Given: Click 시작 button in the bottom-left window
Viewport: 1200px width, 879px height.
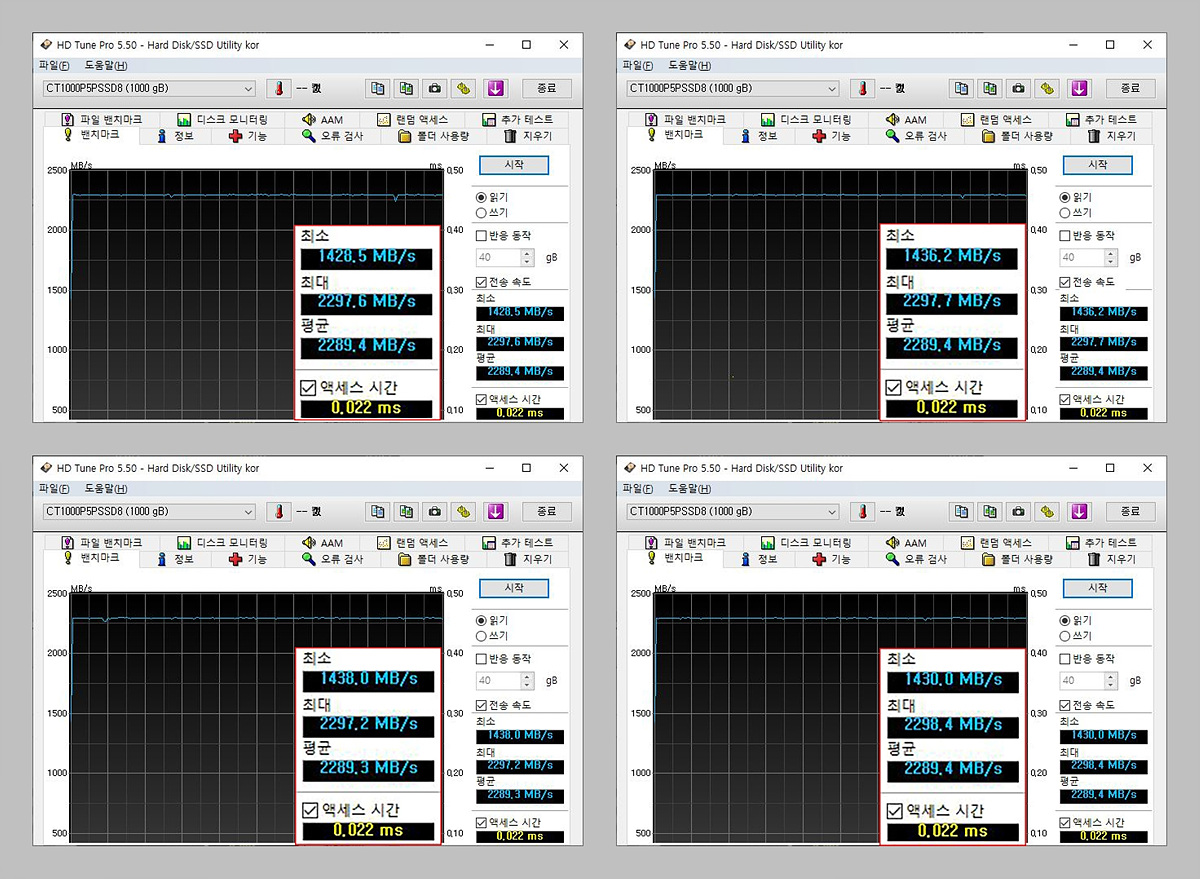Looking at the screenshot, I should tap(514, 588).
